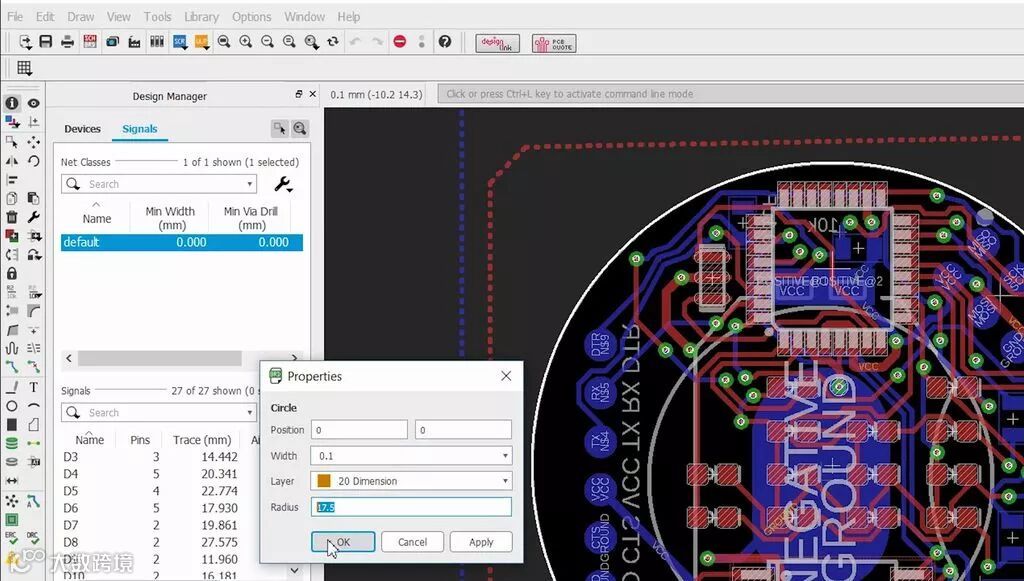This screenshot has height=581, width=1024.
Task: Click the Design Link button icon
Action: [498, 43]
